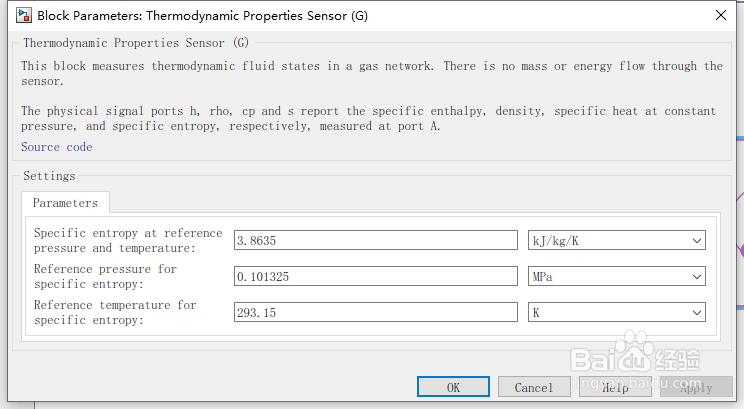The height and width of the screenshot is (409, 744).
Task: Open the kJ/kg/K entropy unit dropdown
Action: click(x=617, y=241)
